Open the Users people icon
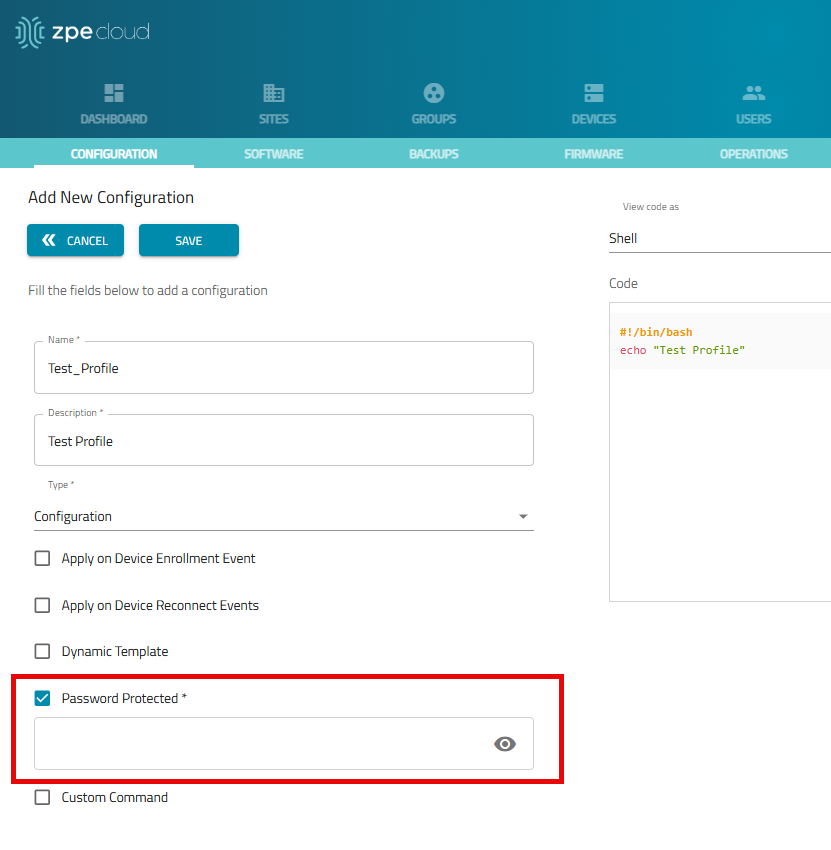The width and height of the screenshot is (831, 850). pyautogui.click(x=753, y=94)
